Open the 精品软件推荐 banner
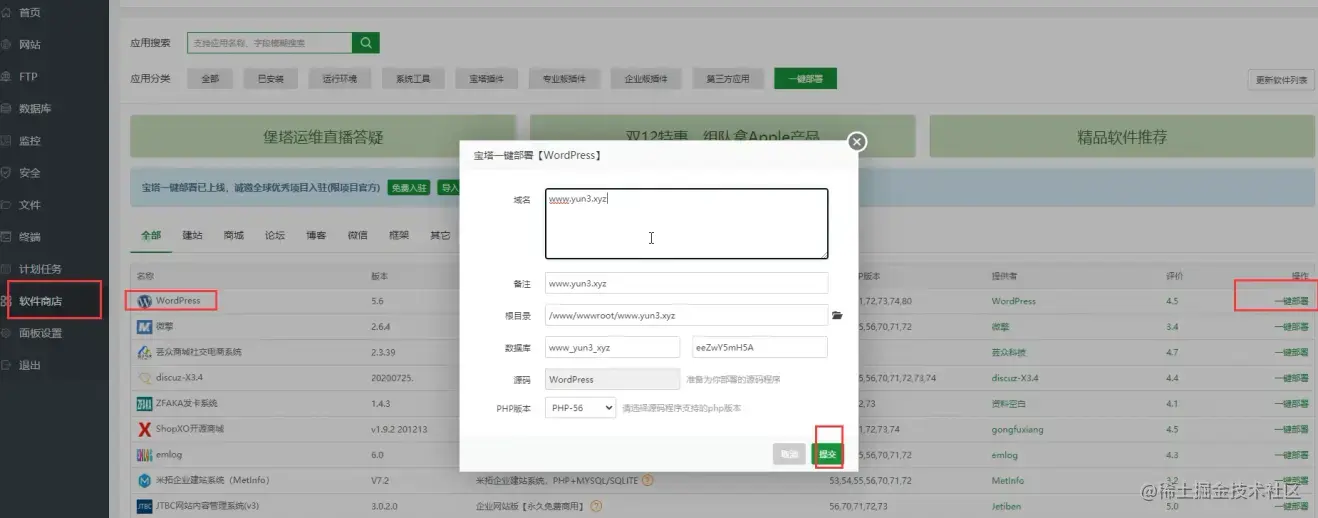The height and width of the screenshot is (518, 1318). coord(1122,137)
